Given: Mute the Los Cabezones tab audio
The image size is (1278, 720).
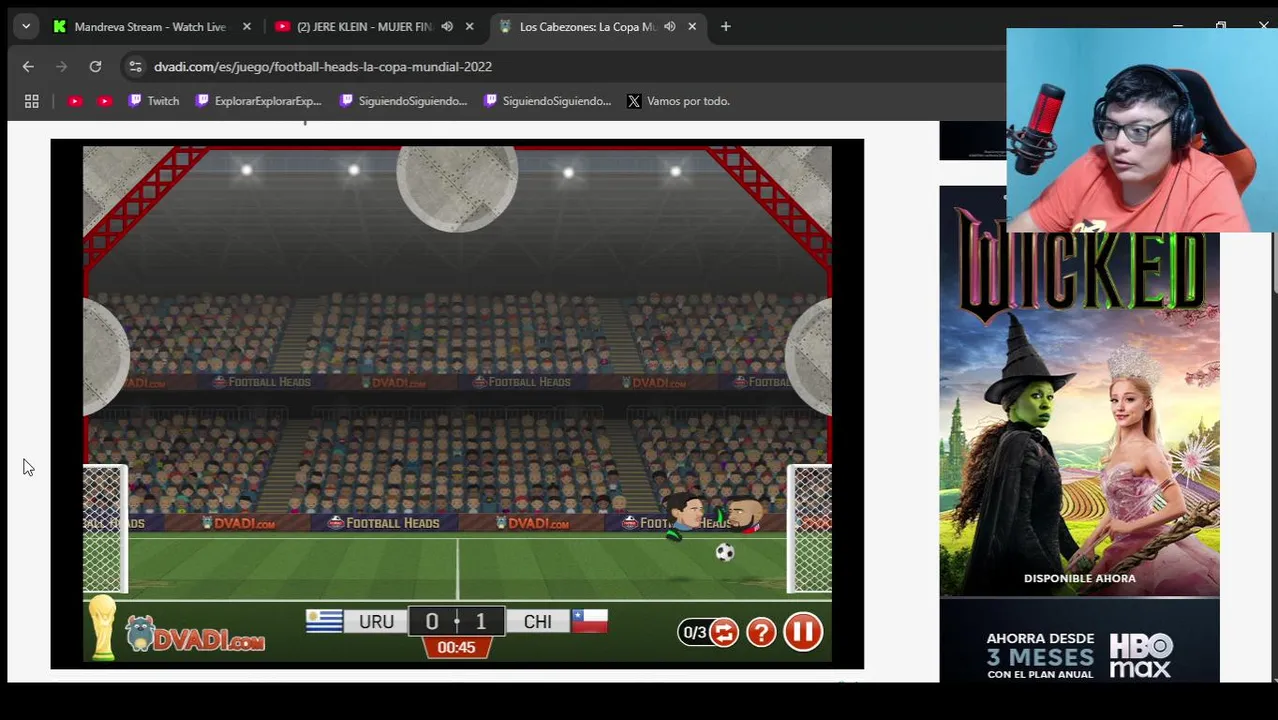Looking at the screenshot, I should (x=669, y=27).
